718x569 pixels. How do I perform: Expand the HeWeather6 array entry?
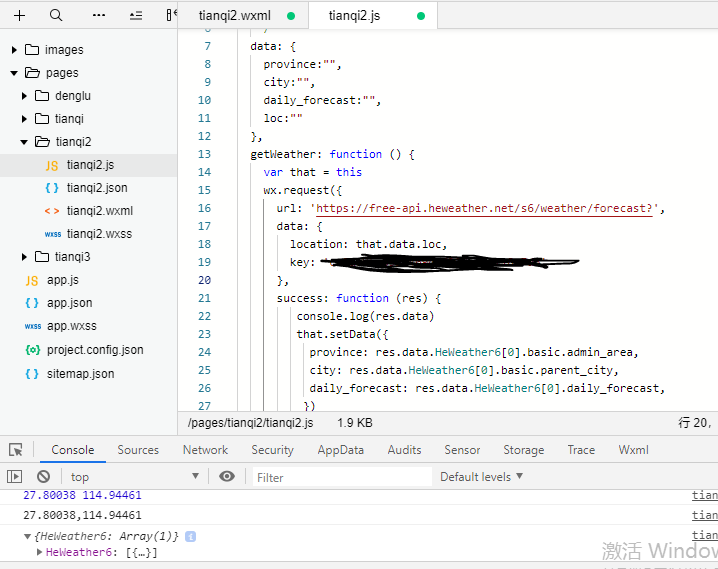click(39, 552)
